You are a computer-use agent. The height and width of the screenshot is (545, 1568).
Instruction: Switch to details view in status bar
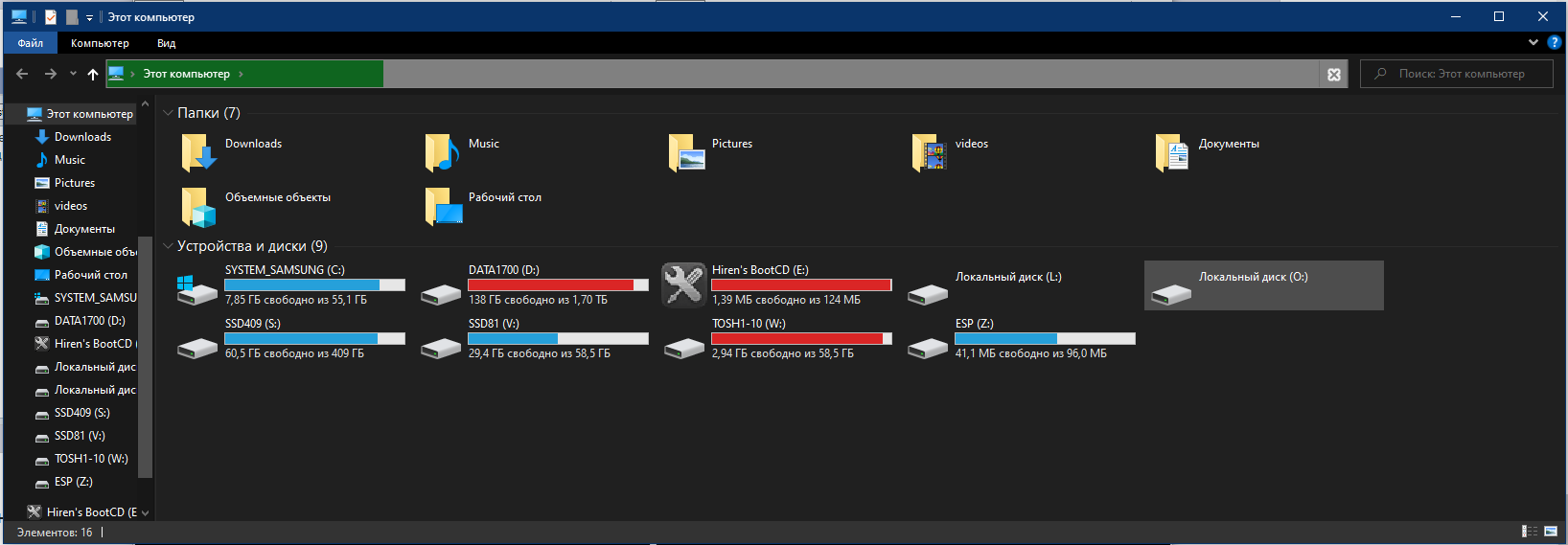click(1529, 532)
